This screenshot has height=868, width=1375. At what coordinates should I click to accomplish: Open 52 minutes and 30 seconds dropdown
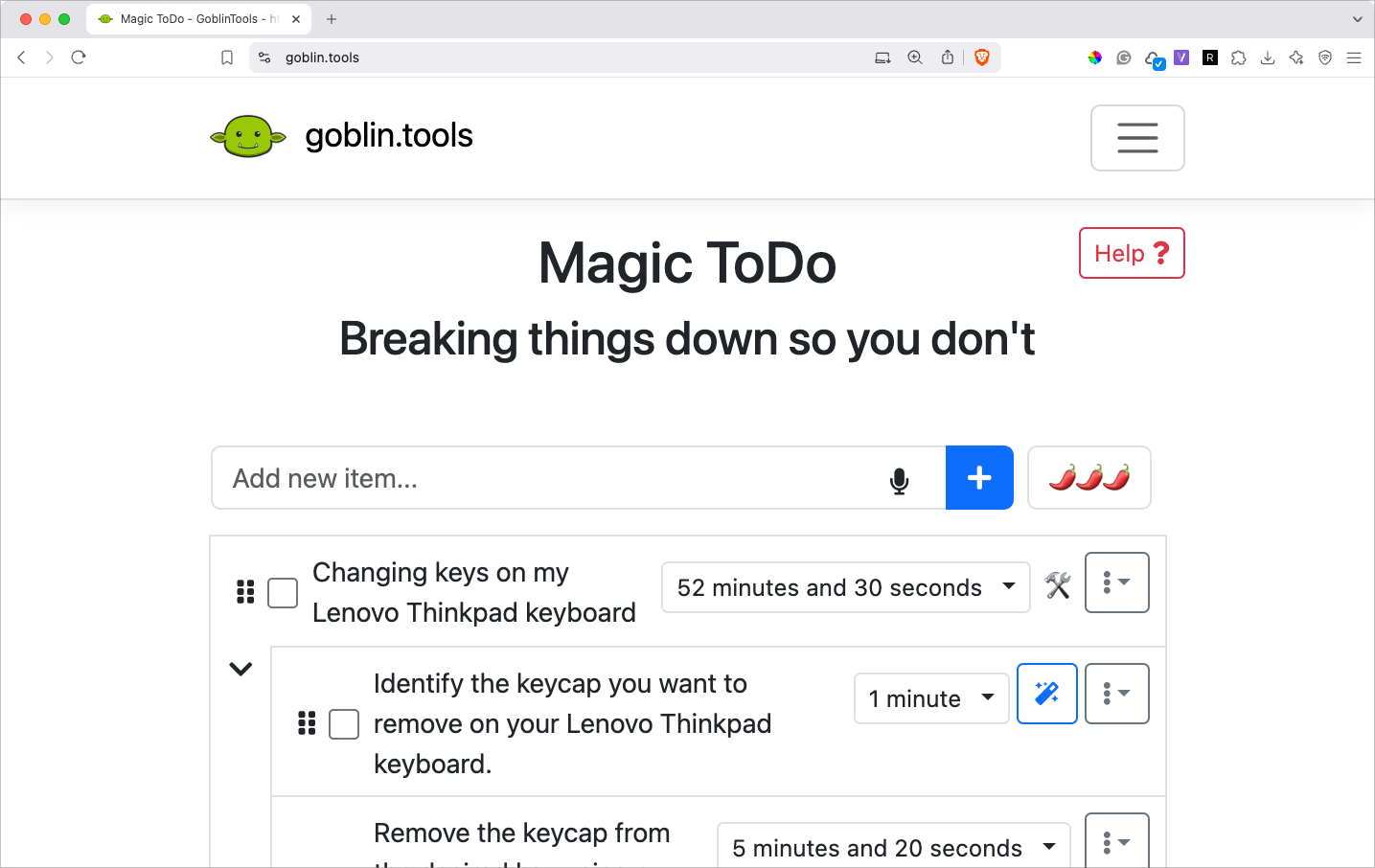pyautogui.click(x=846, y=587)
